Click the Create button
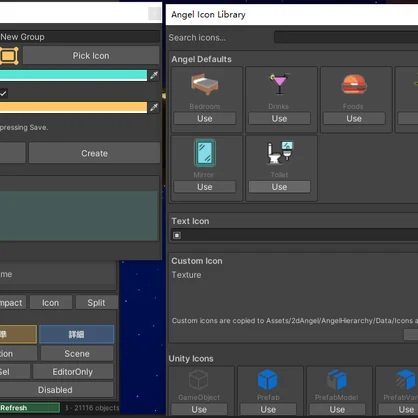The image size is (418, 418). 94,153
